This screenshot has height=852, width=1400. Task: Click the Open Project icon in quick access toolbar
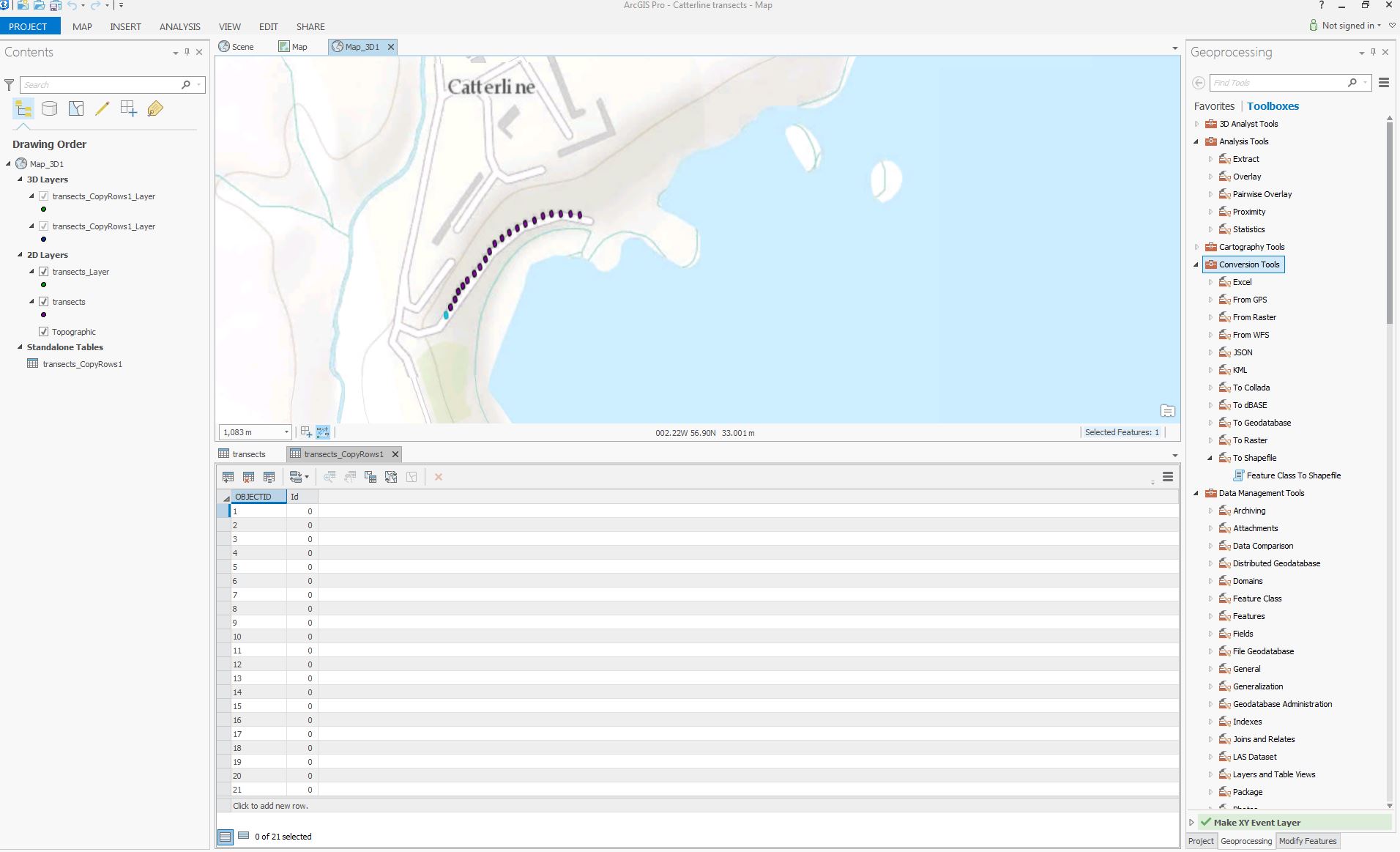pyautogui.click(x=39, y=5)
